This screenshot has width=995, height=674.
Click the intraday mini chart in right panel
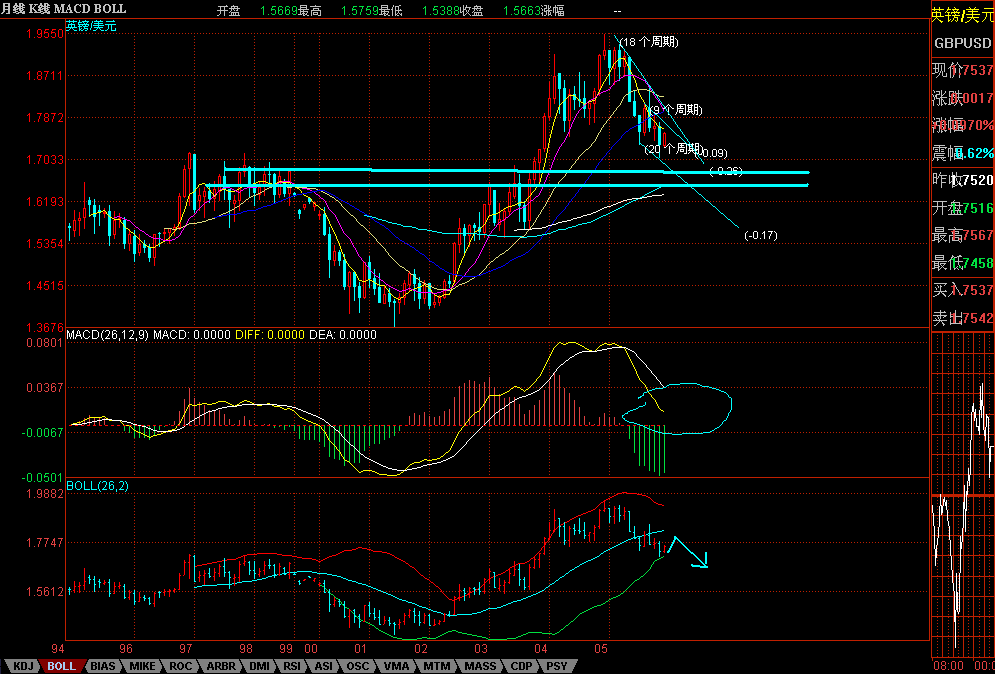(963, 495)
